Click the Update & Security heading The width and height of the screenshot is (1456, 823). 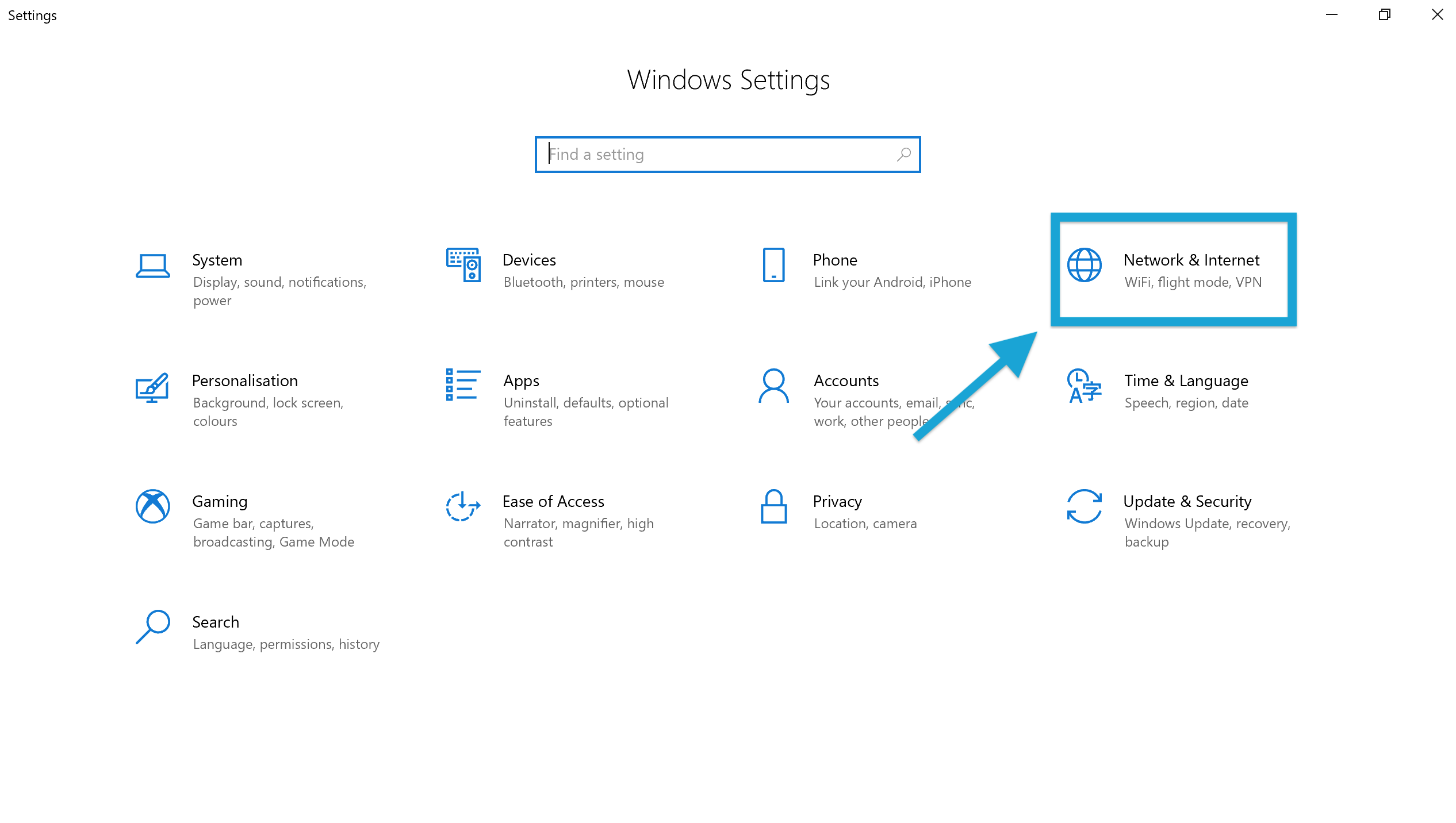pos(1187,502)
